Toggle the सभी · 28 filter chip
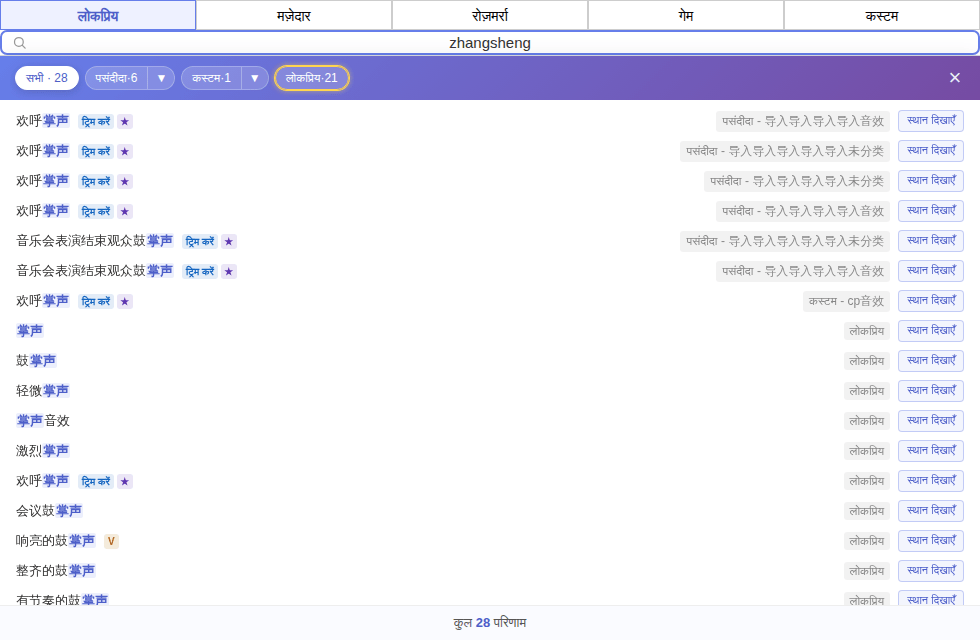 47,78
